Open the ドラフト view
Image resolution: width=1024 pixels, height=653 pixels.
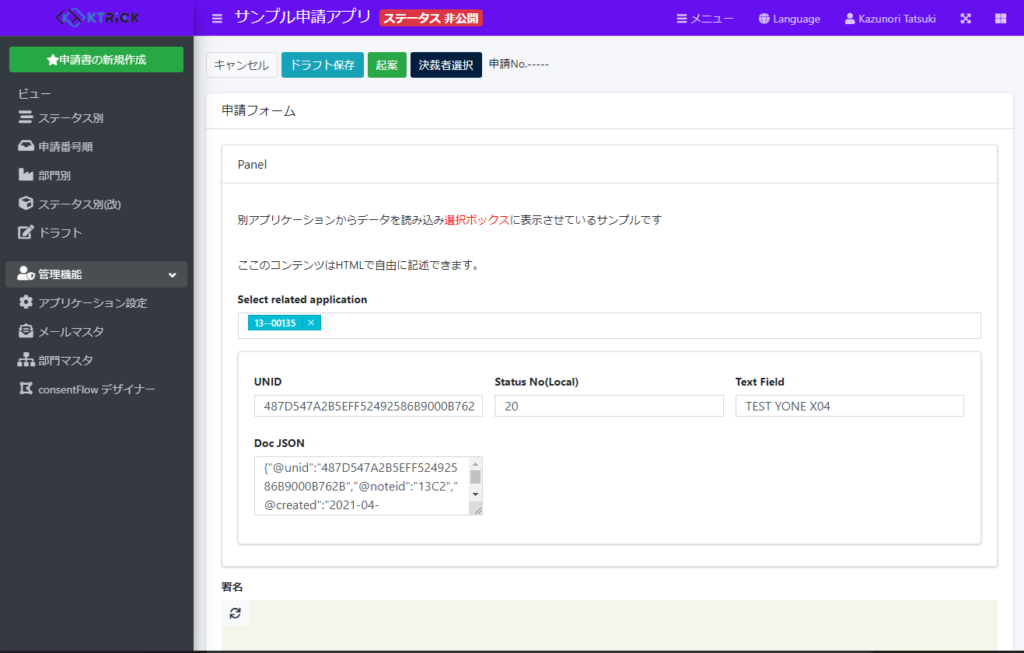click(x=60, y=233)
